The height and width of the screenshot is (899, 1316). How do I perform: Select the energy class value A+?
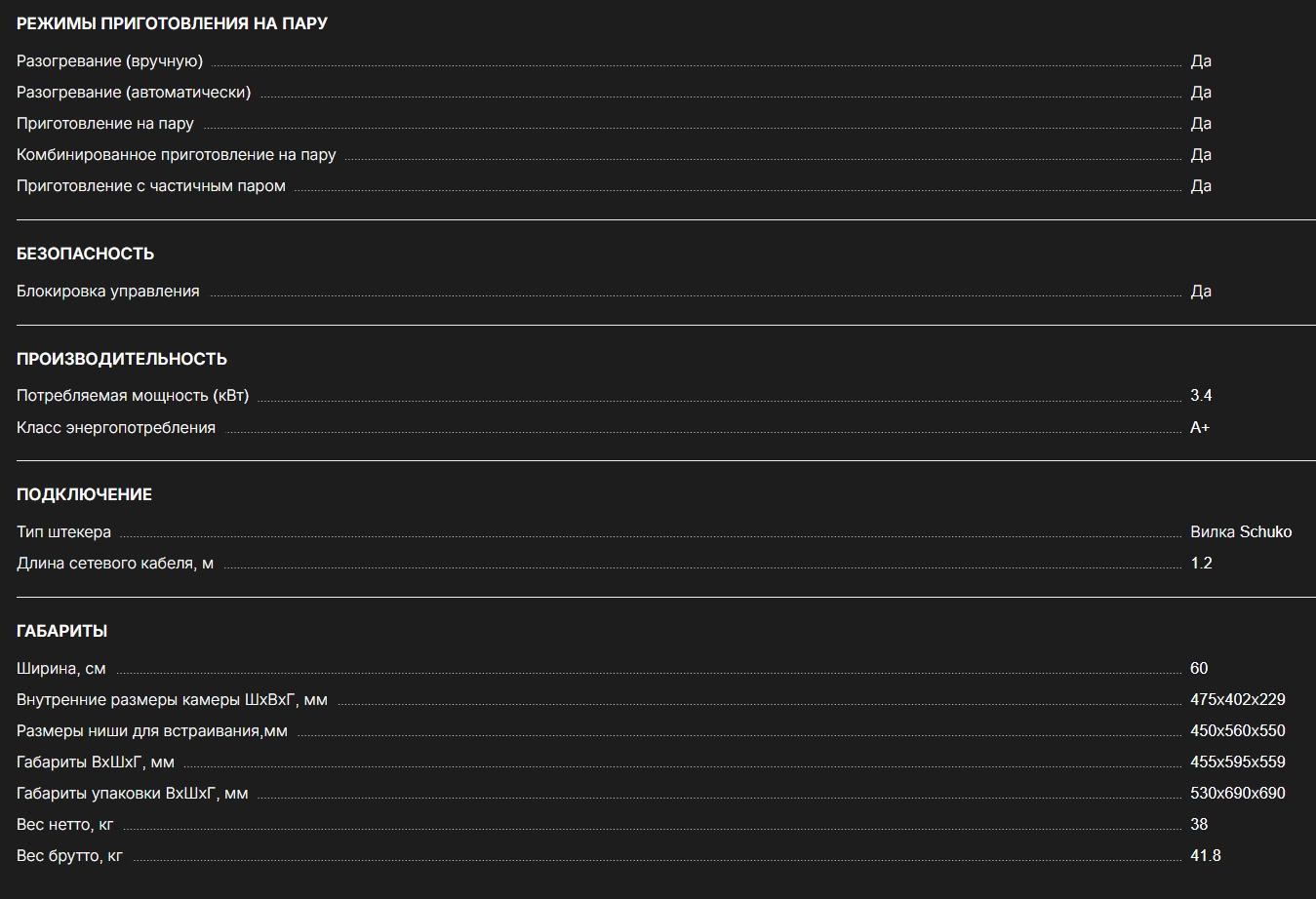[1200, 428]
